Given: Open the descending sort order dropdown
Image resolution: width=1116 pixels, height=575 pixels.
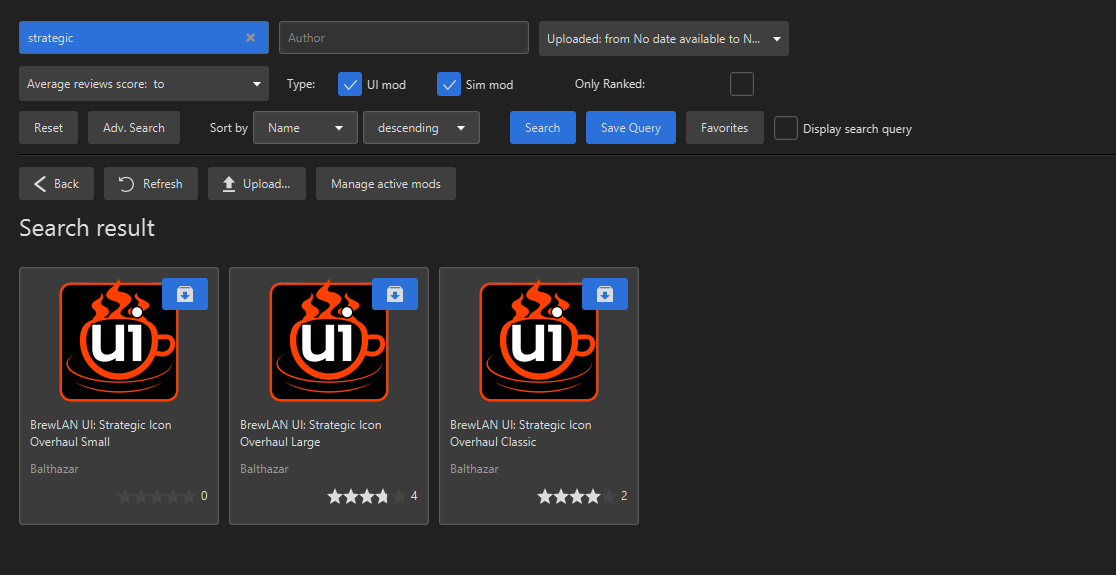Looking at the screenshot, I should [421, 128].
